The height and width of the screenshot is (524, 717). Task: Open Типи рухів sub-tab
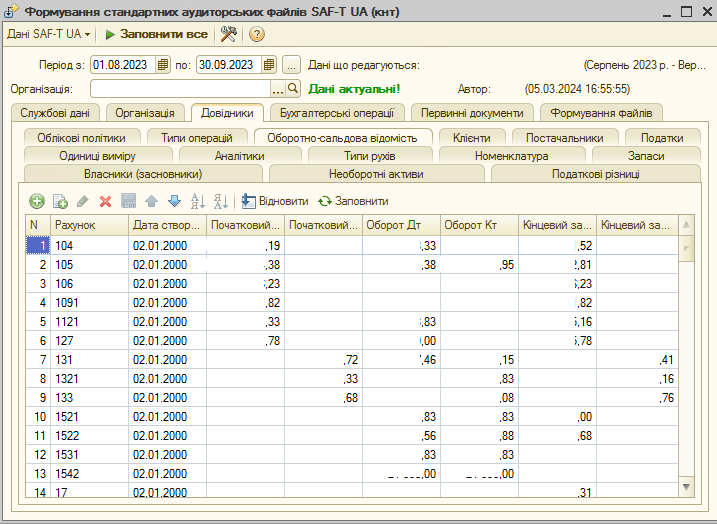click(x=369, y=156)
